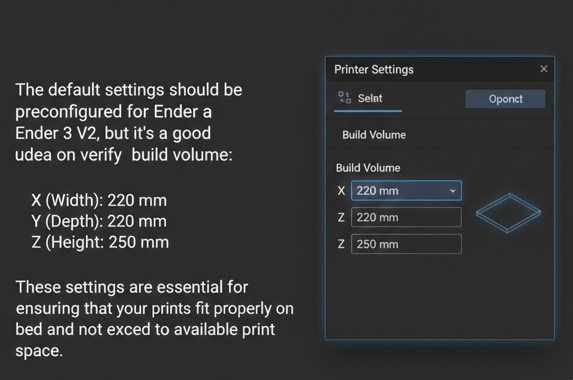Click the Oponct button
The width and height of the screenshot is (573, 380).
505,99
